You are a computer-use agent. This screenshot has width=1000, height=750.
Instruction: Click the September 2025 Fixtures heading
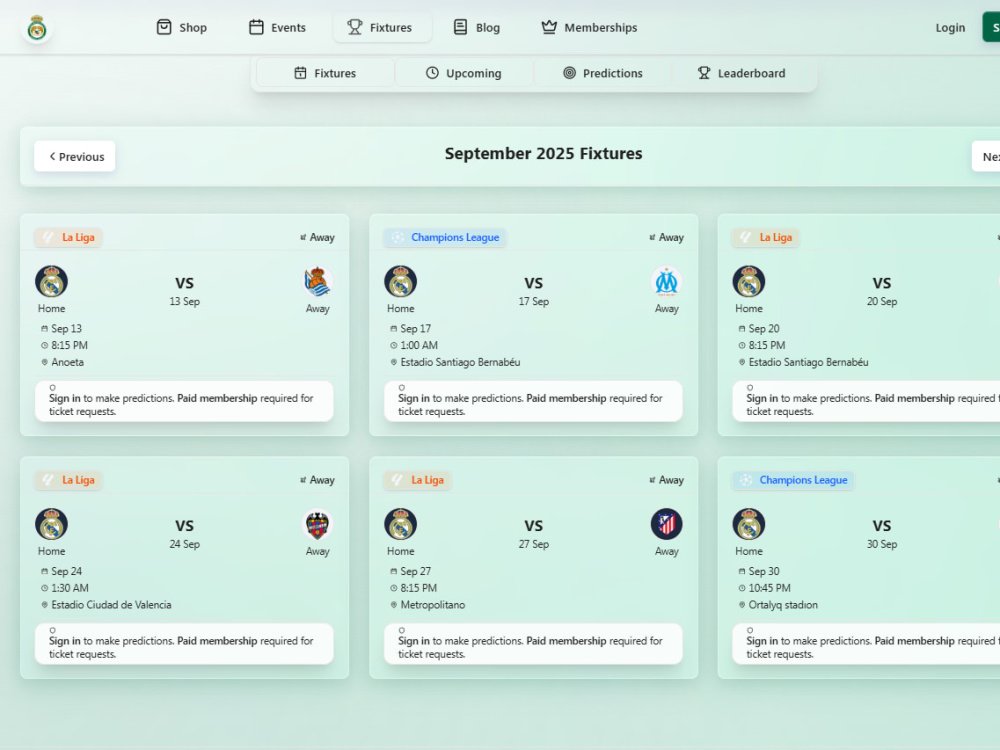(543, 154)
